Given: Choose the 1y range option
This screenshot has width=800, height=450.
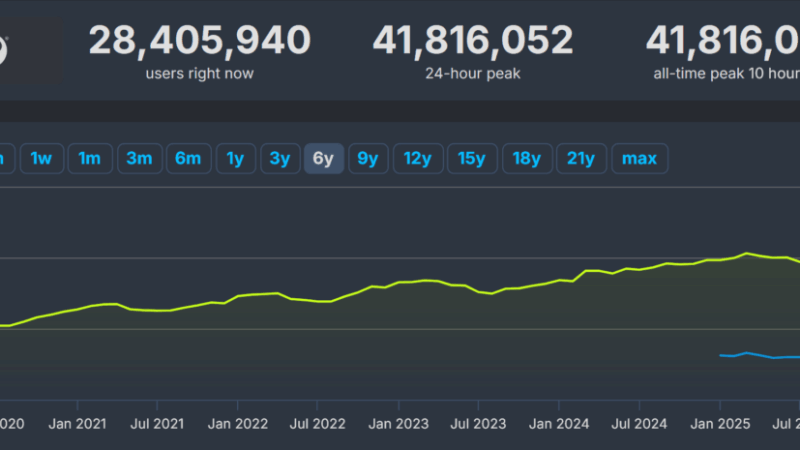Looking at the screenshot, I should (x=235, y=159).
